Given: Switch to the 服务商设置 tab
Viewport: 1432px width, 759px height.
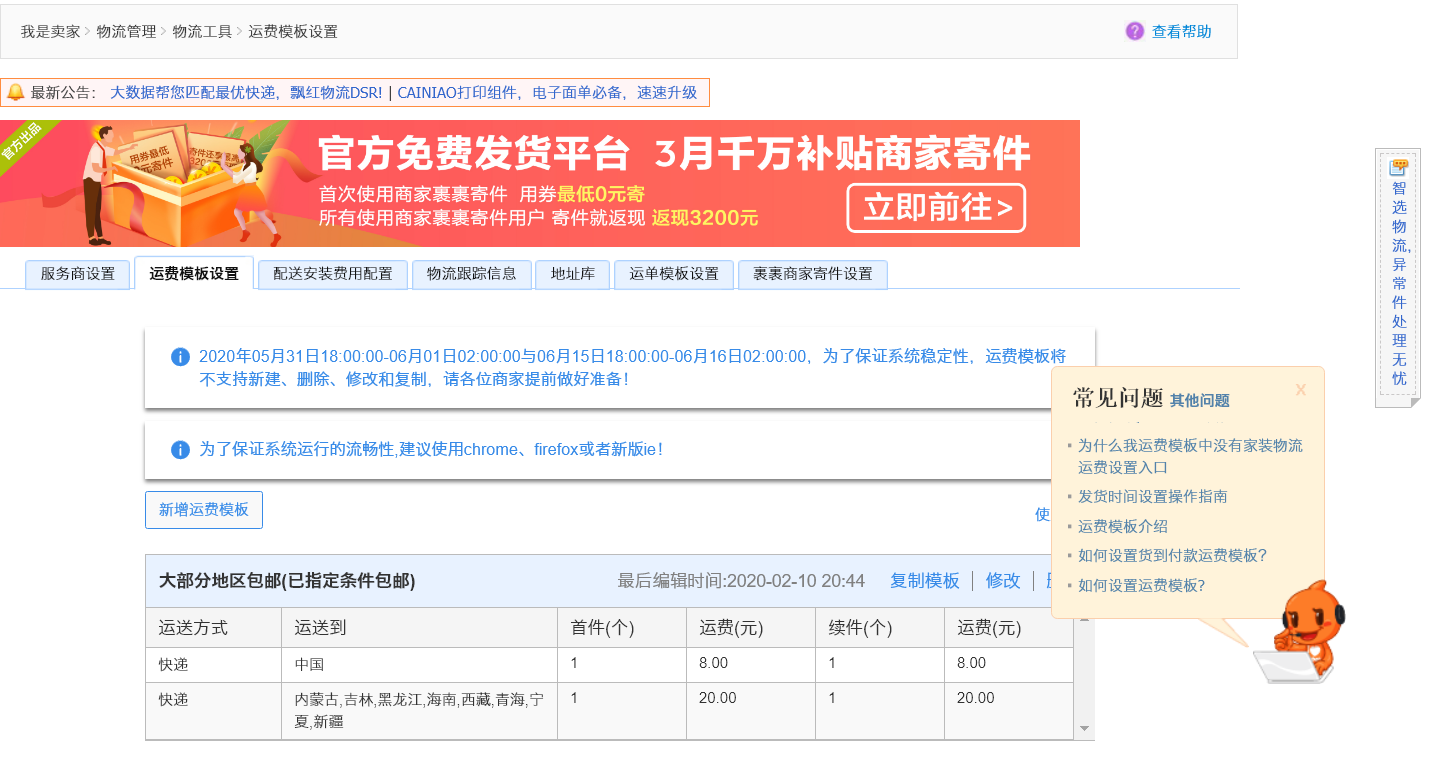Looking at the screenshot, I should (x=77, y=273).
